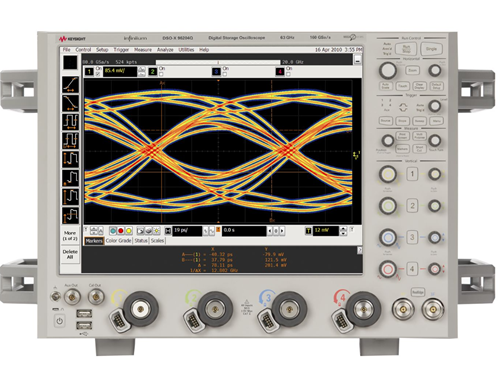Click the channel 4 input connector
The width and height of the screenshot is (500, 375).
tap(364, 309)
